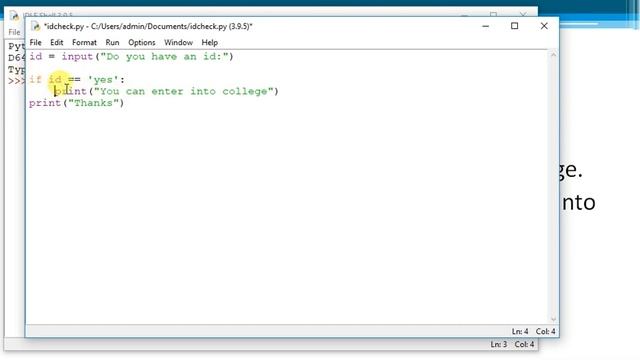Screen dimensions: 640x360
Task: Click the "Ln: 4" status bar entry
Action: [520, 331]
